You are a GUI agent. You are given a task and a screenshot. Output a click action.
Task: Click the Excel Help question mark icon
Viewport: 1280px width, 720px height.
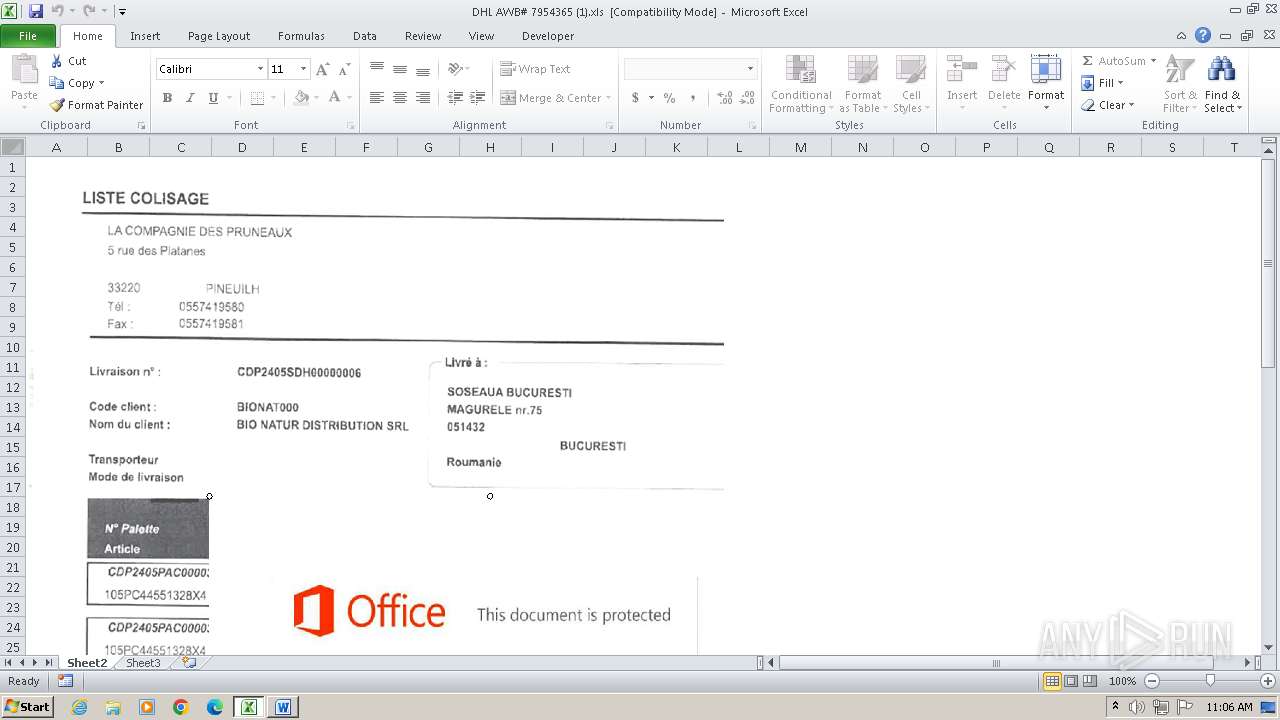pos(1203,35)
